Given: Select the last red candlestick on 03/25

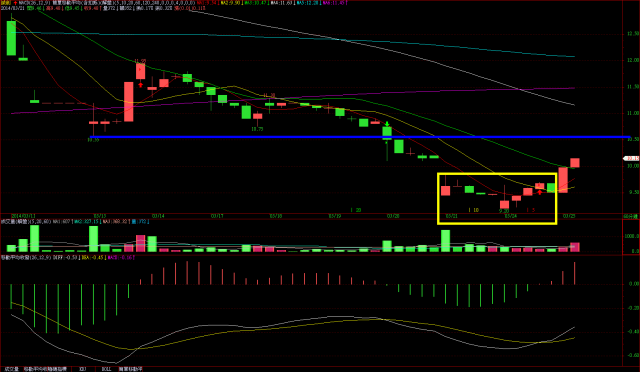Looking at the screenshot, I should (x=575, y=163).
